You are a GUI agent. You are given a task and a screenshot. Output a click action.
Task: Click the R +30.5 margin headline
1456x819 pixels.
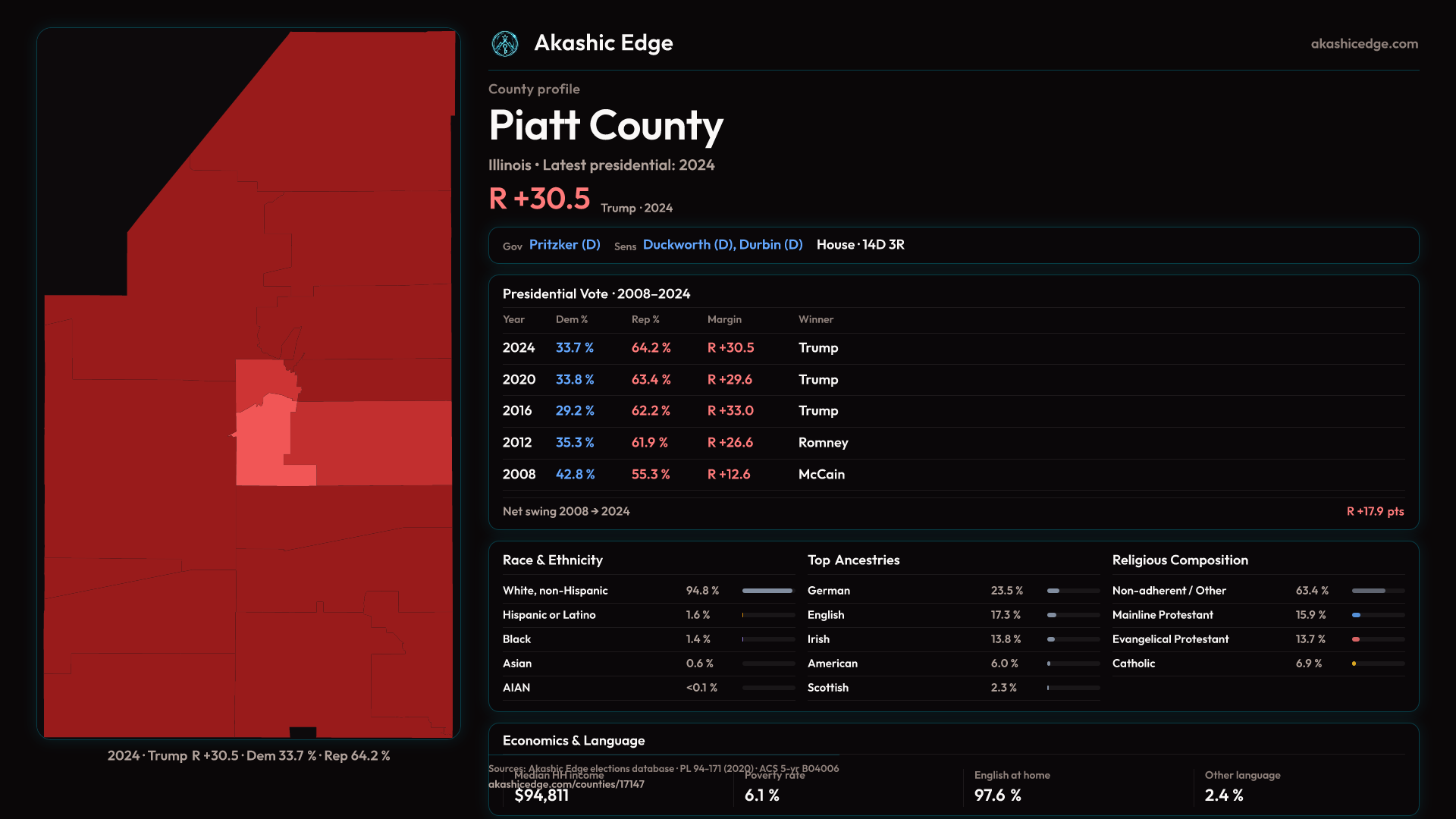[x=539, y=199]
